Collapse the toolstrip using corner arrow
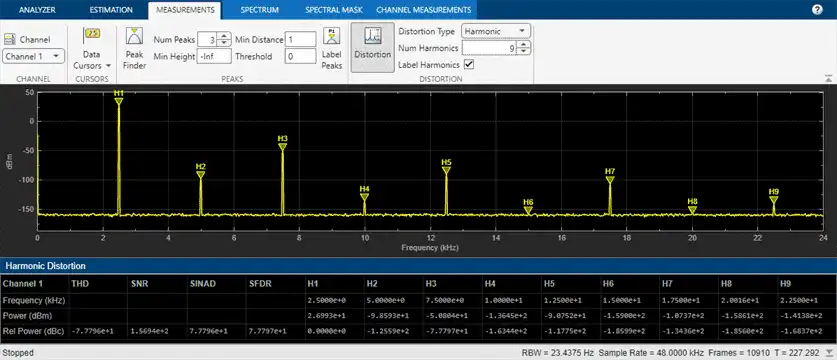The width and height of the screenshot is (837, 360). tap(828, 79)
